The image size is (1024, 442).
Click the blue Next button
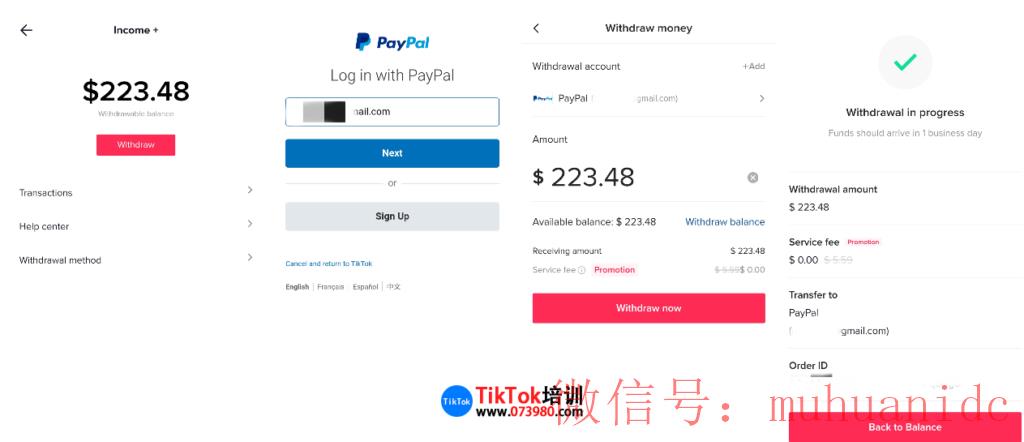pyautogui.click(x=392, y=153)
